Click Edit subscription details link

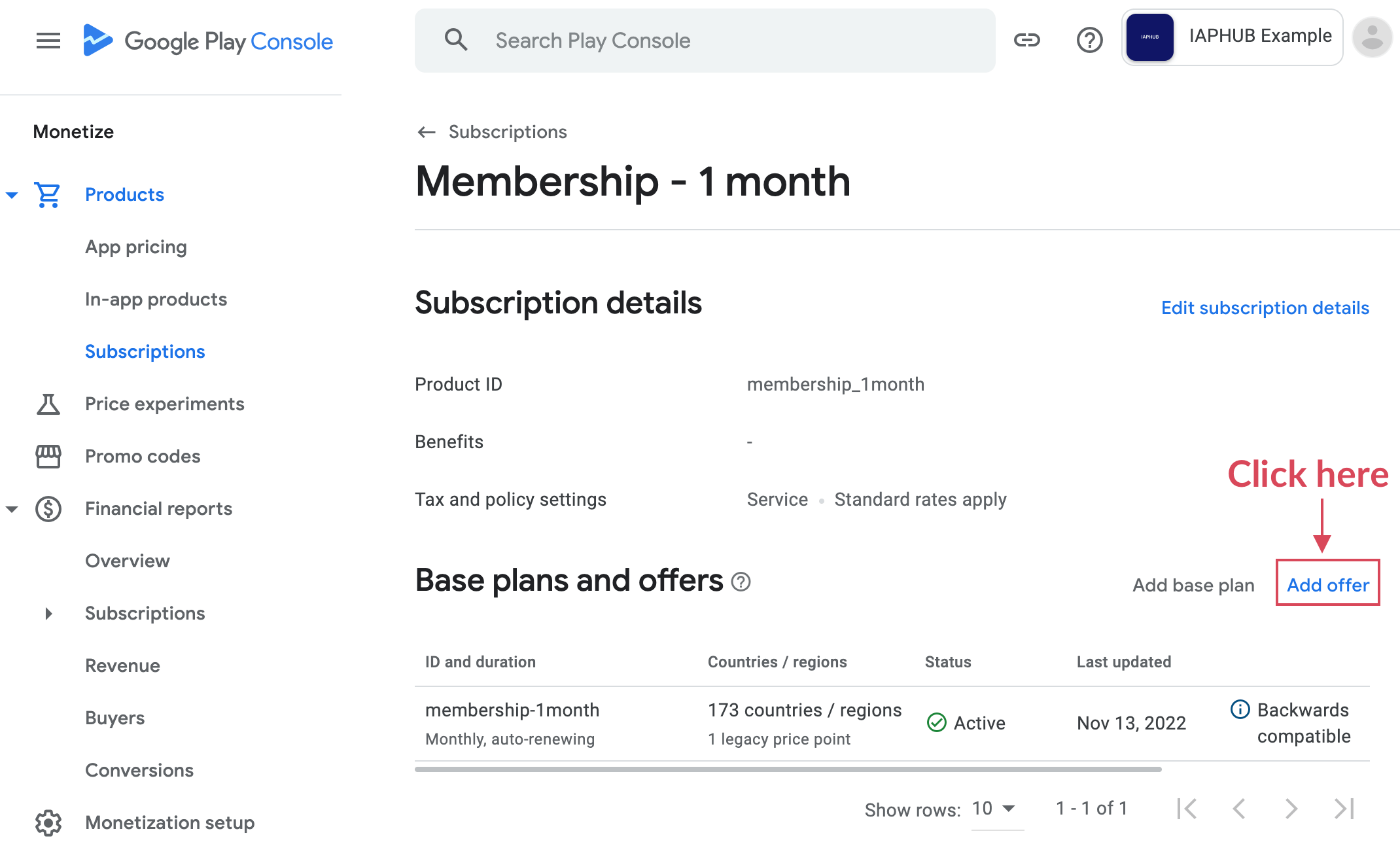tap(1265, 308)
